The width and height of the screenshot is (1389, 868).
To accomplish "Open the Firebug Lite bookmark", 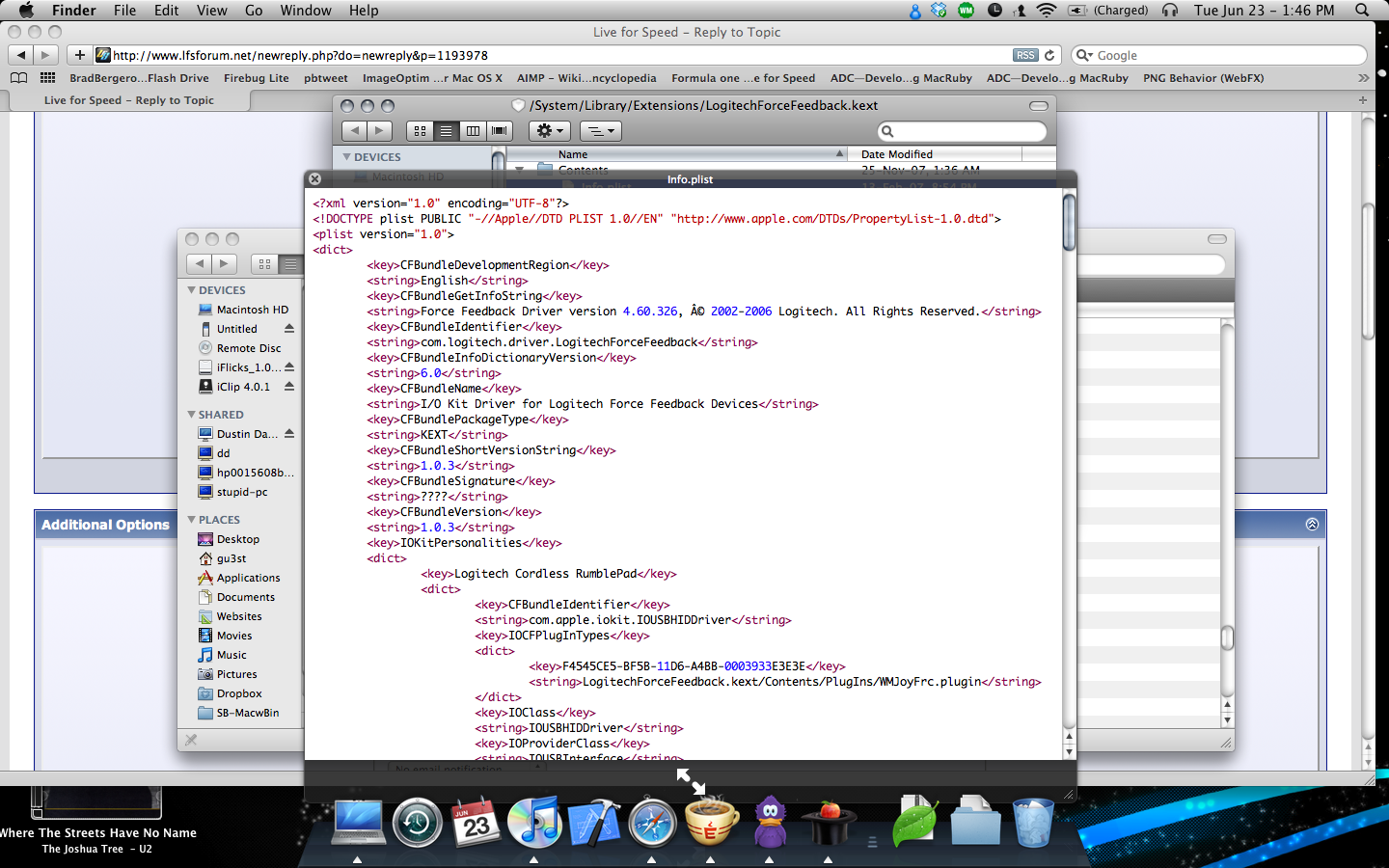I will pyautogui.click(x=257, y=78).
